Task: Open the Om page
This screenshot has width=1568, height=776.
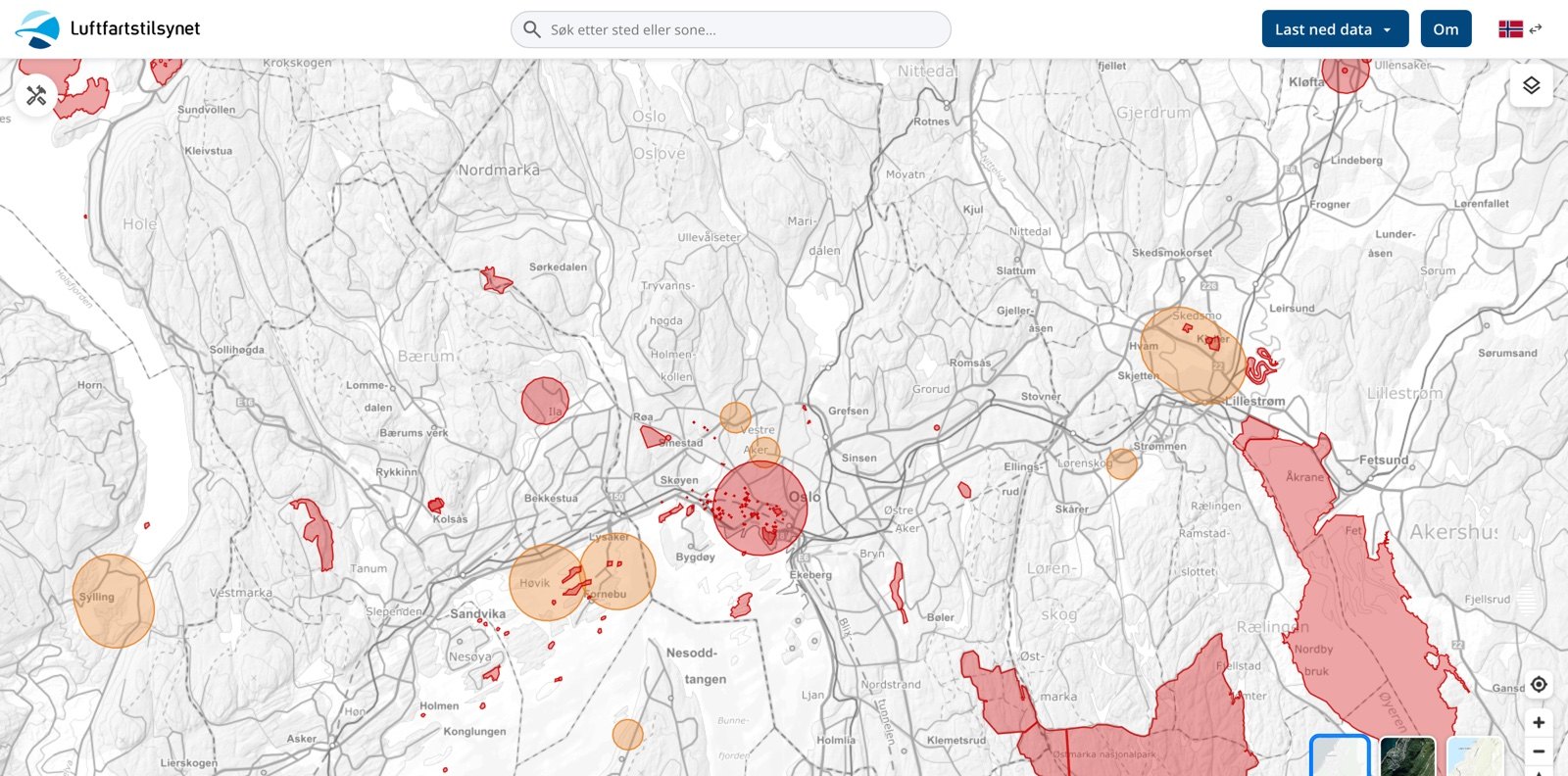Action: click(1445, 29)
